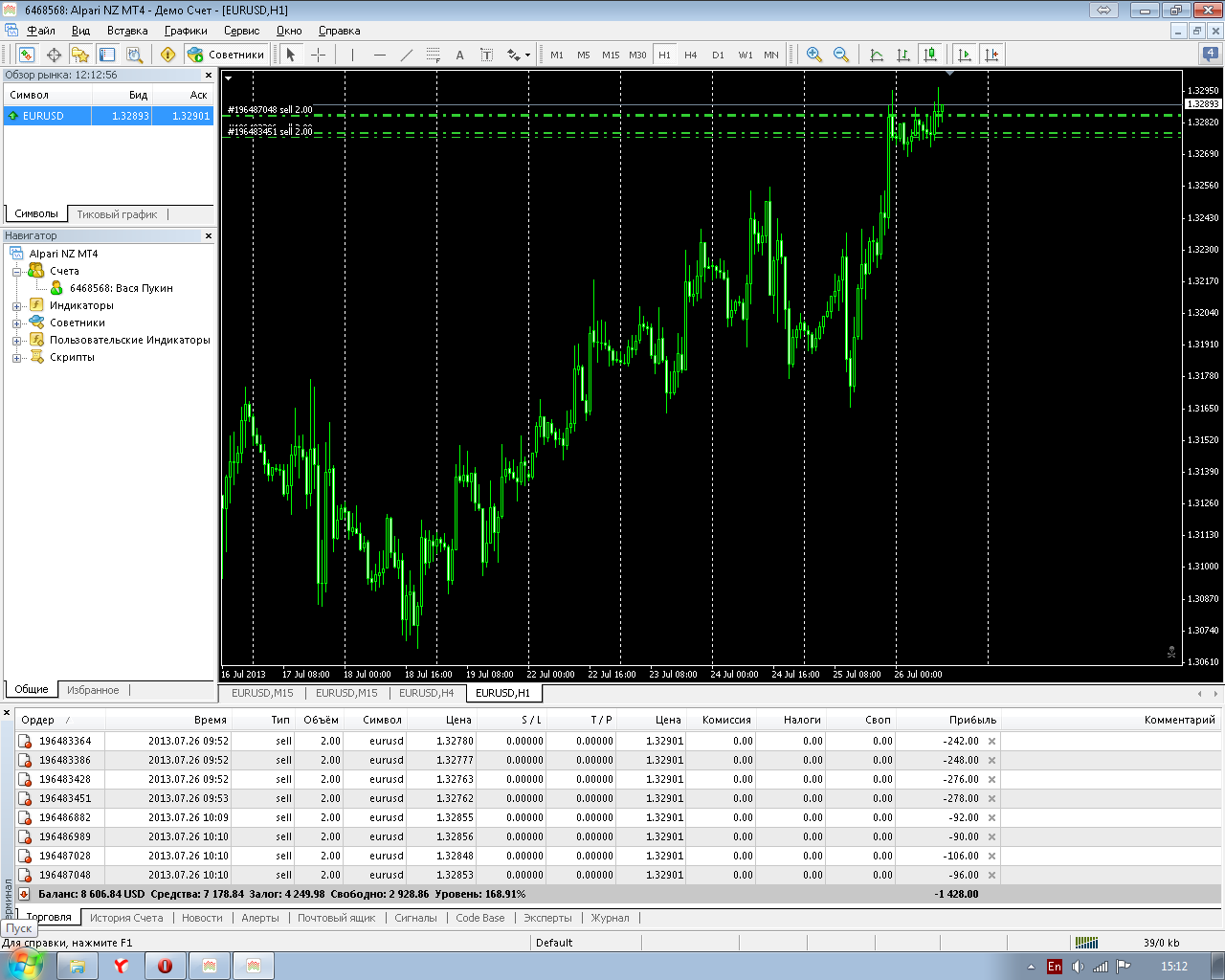Screen dimensions: 1225x980
Task: Select the D1 timeframe button
Action: tap(718, 55)
